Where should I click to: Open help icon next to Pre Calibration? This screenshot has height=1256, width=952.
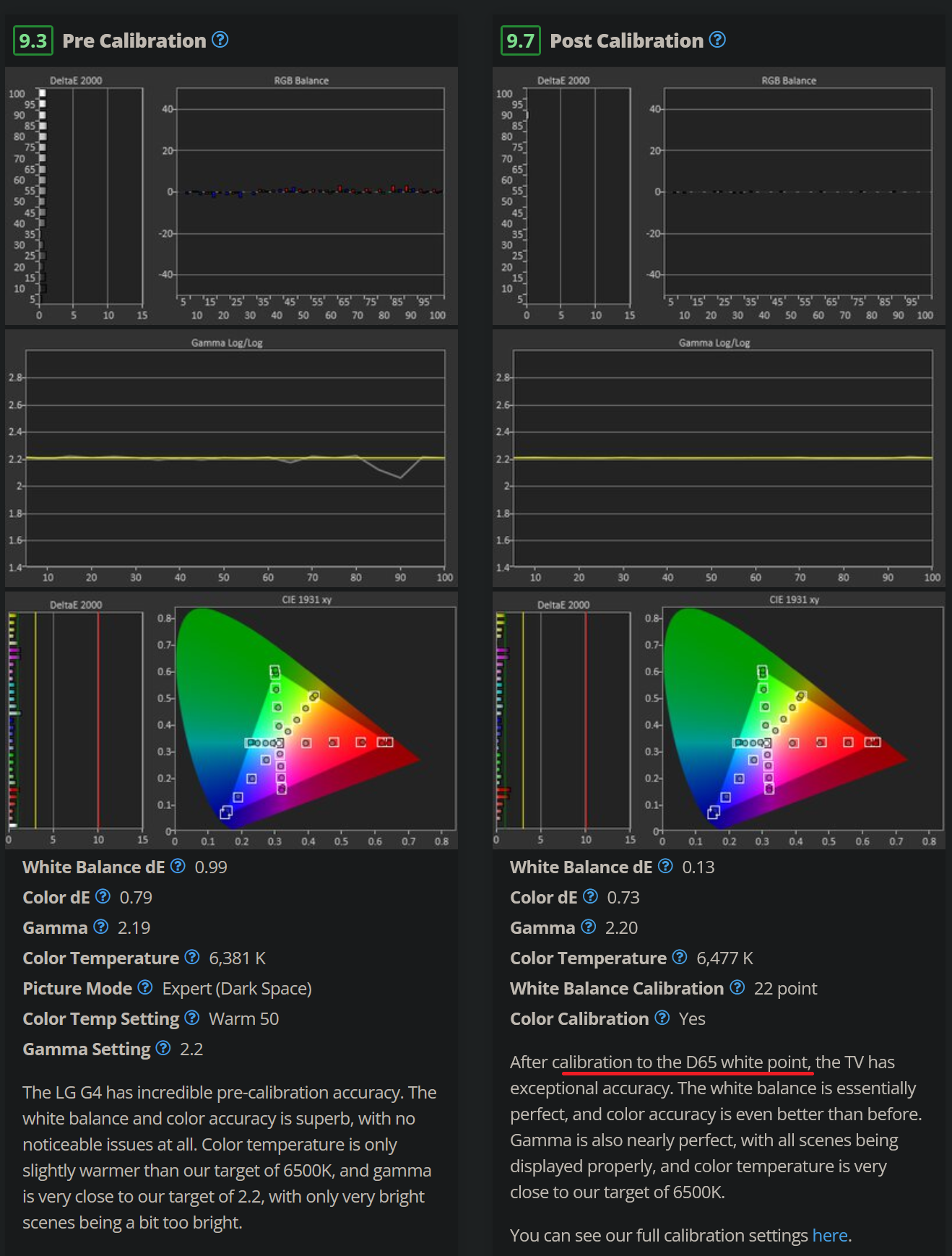220,40
